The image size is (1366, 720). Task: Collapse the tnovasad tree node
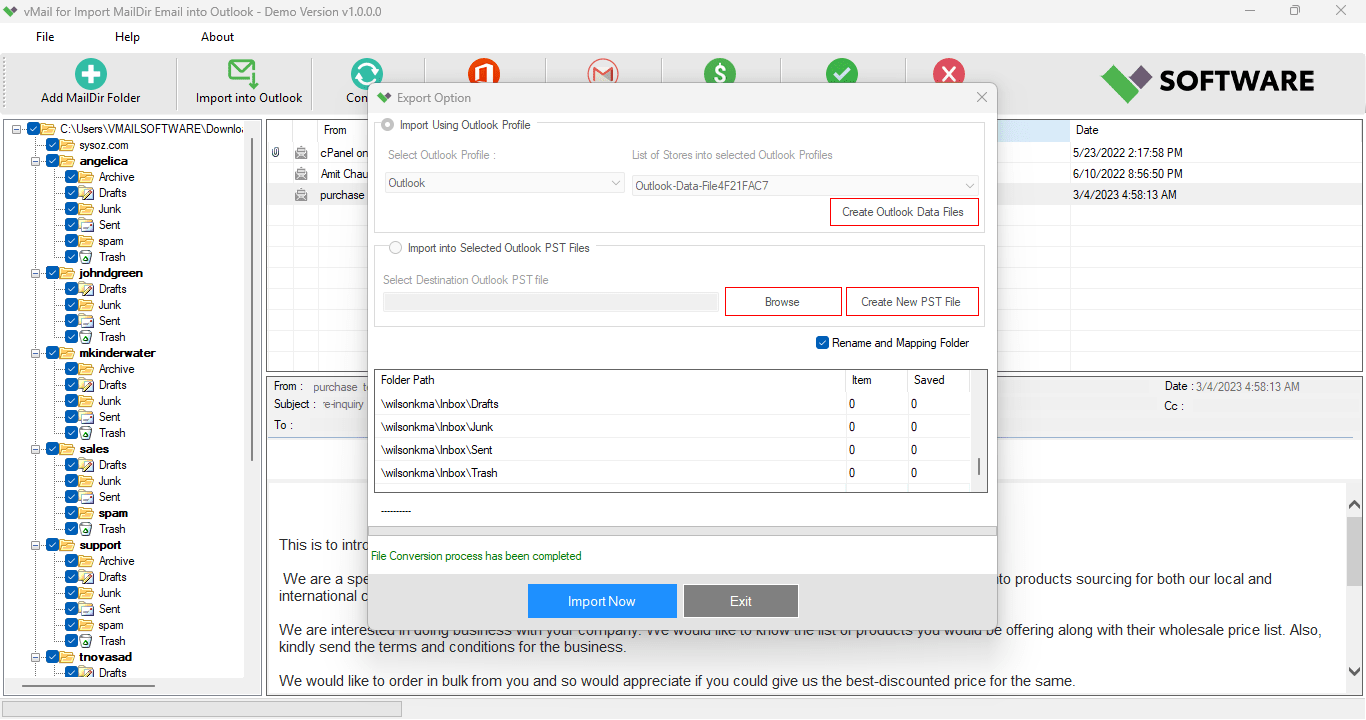pyautogui.click(x=35, y=657)
